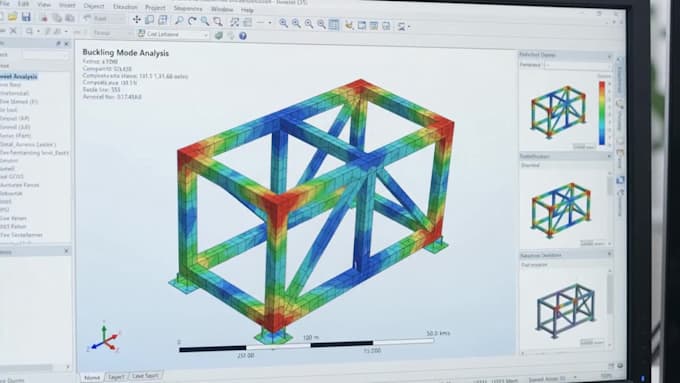The image size is (680, 383).
Task: Click the small button under middle right thumbnail
Action: pos(593,243)
